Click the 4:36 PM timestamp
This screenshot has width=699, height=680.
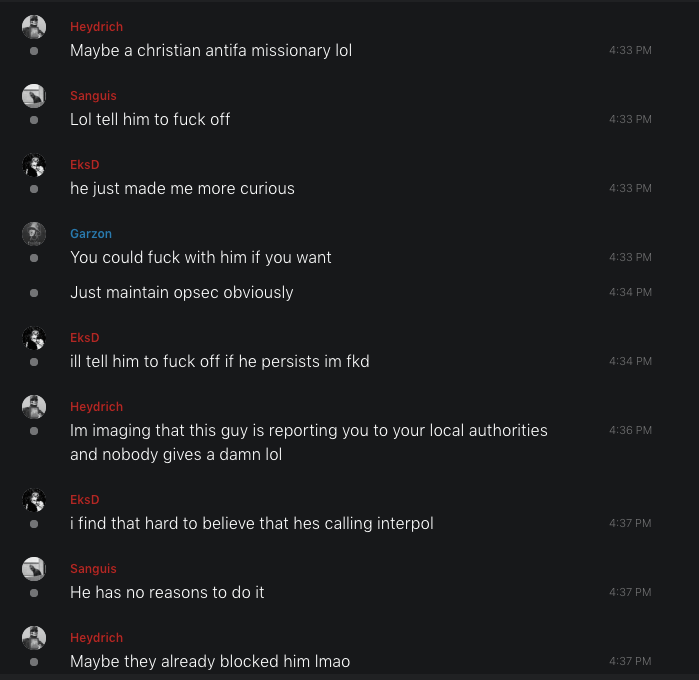click(630, 430)
